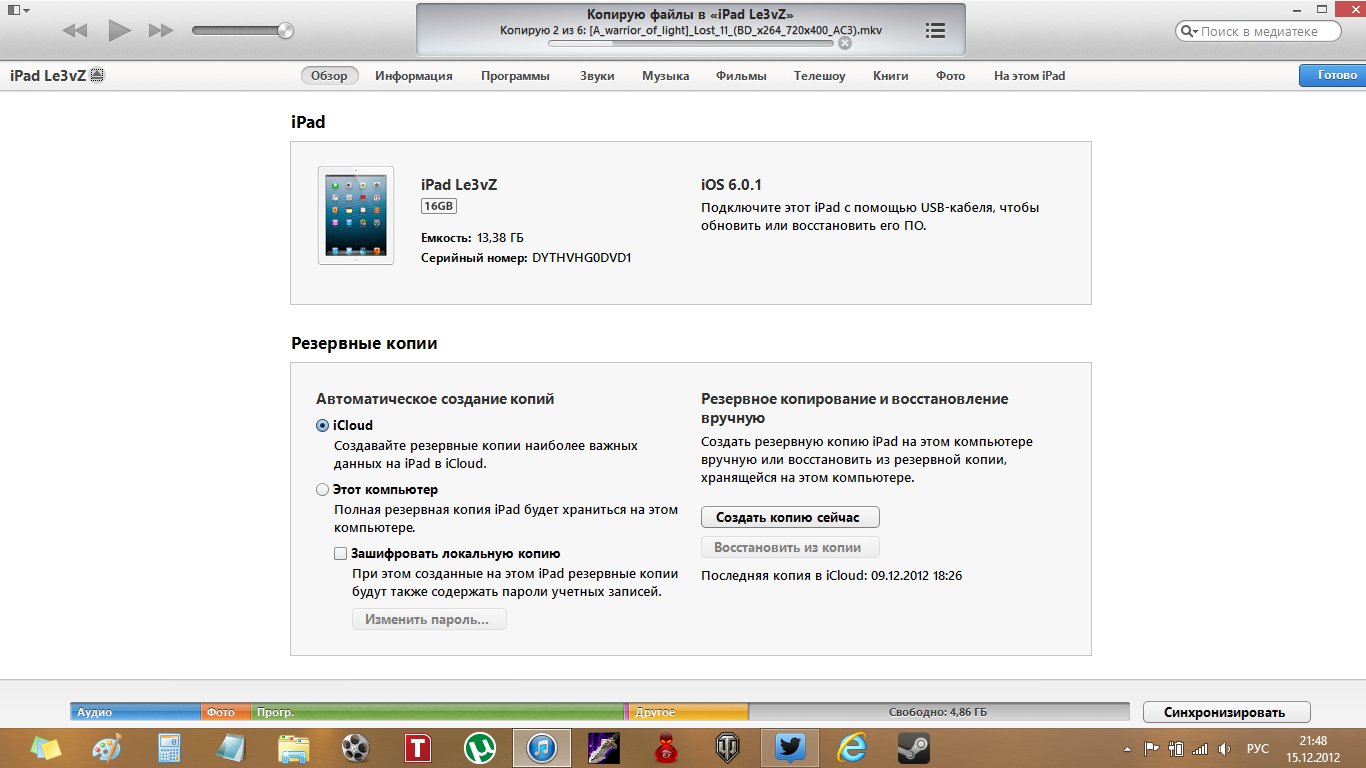Image resolution: width=1366 pixels, height=768 pixels.
Task: Open the iTunes window menu icon
Action: [x=18, y=9]
